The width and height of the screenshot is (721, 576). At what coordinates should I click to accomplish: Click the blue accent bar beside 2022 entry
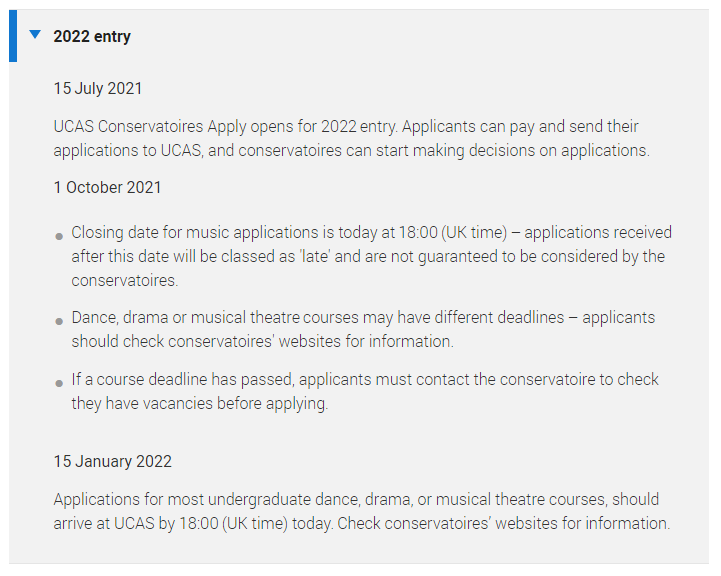(13, 36)
